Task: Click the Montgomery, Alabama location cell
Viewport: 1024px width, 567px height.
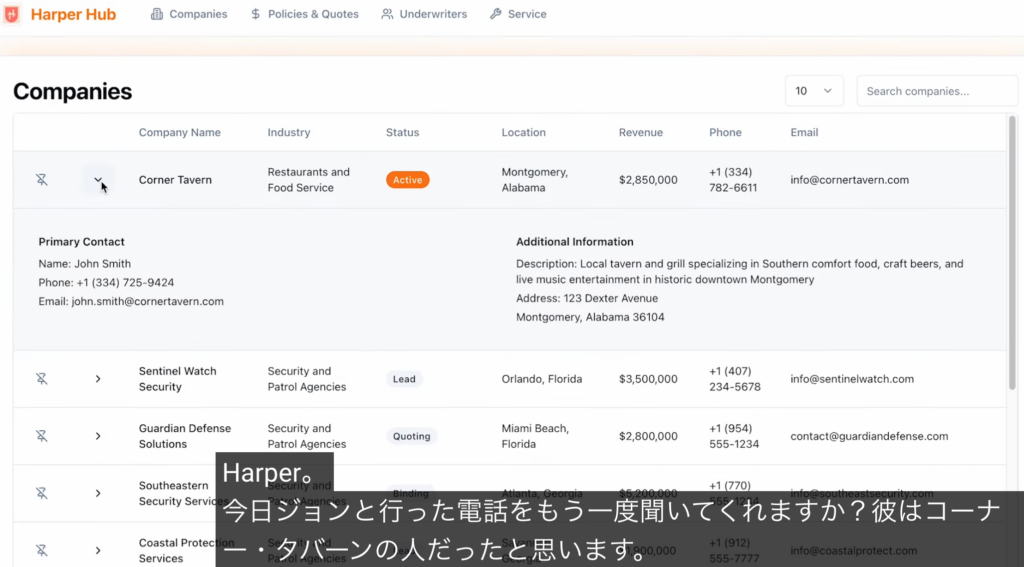Action: pyautogui.click(x=535, y=180)
